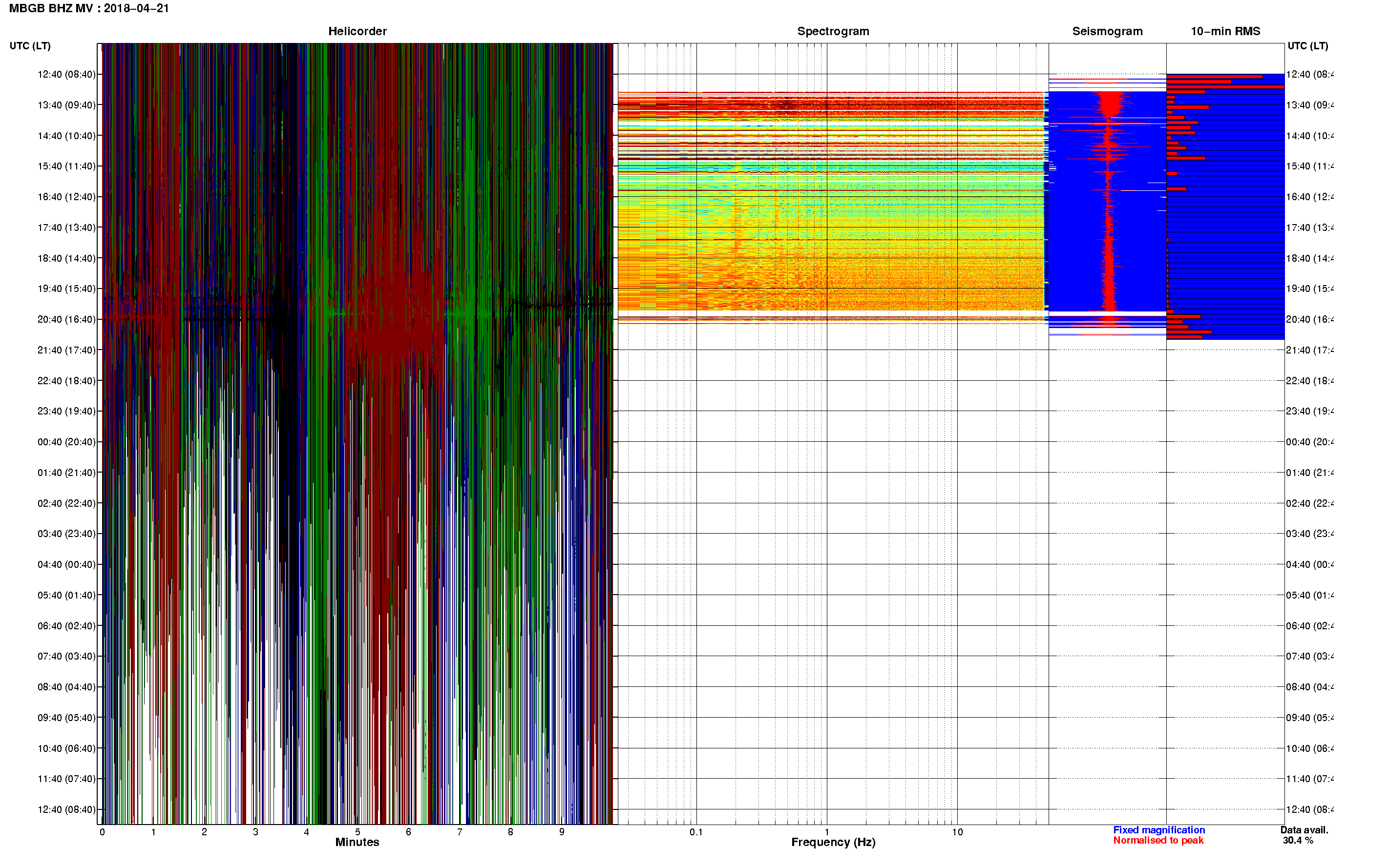Click the 'Data avail.' label
Screen dimensions: 1389x868
[x=1304, y=830]
